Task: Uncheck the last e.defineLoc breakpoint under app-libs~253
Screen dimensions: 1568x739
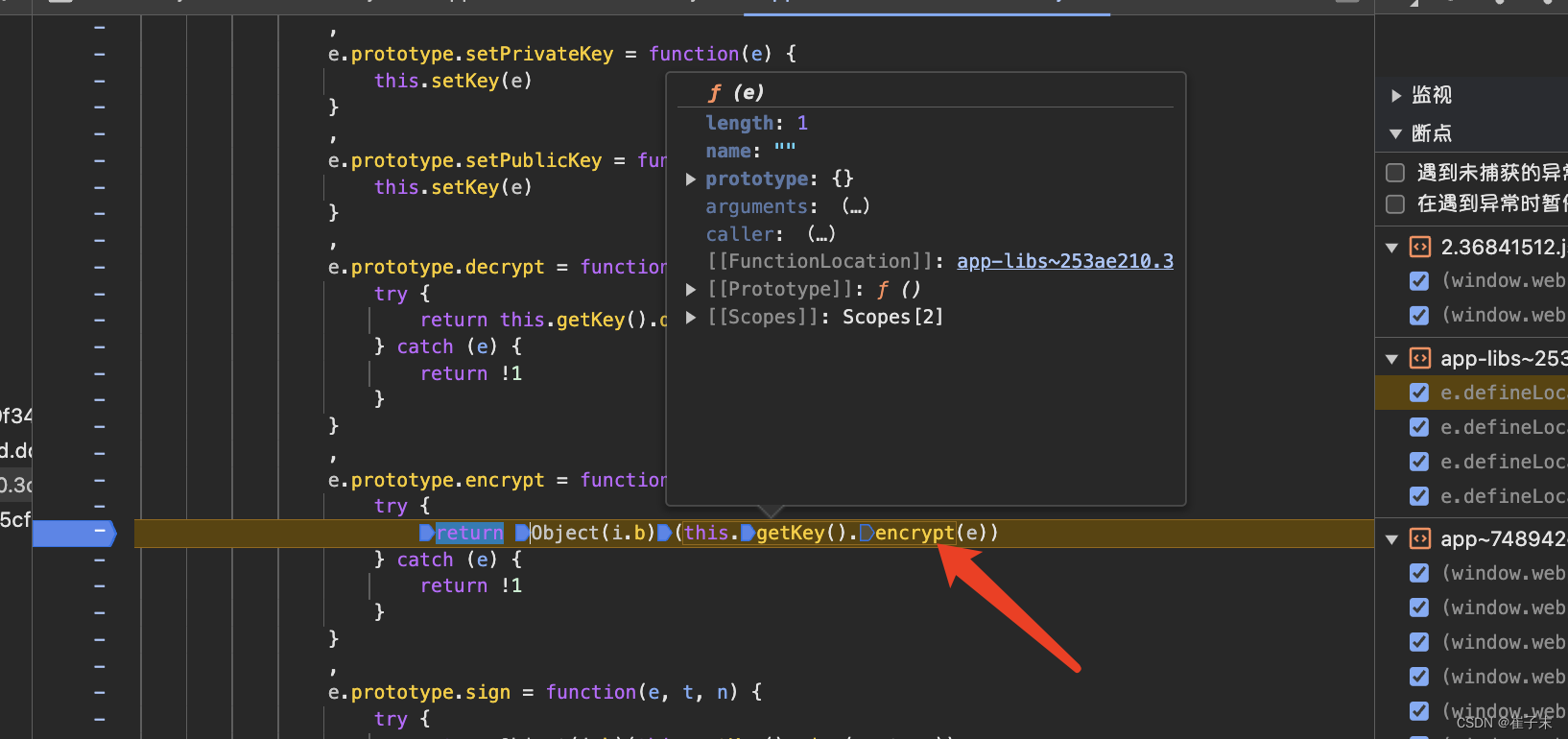Action: pyautogui.click(x=1419, y=496)
